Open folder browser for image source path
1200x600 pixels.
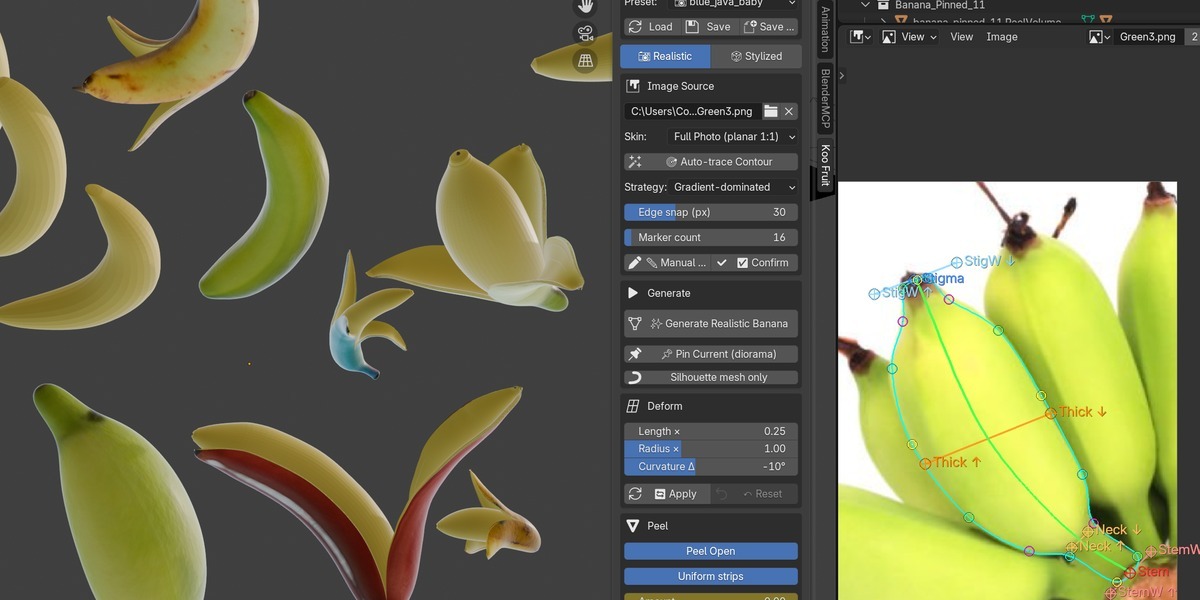[x=771, y=111]
